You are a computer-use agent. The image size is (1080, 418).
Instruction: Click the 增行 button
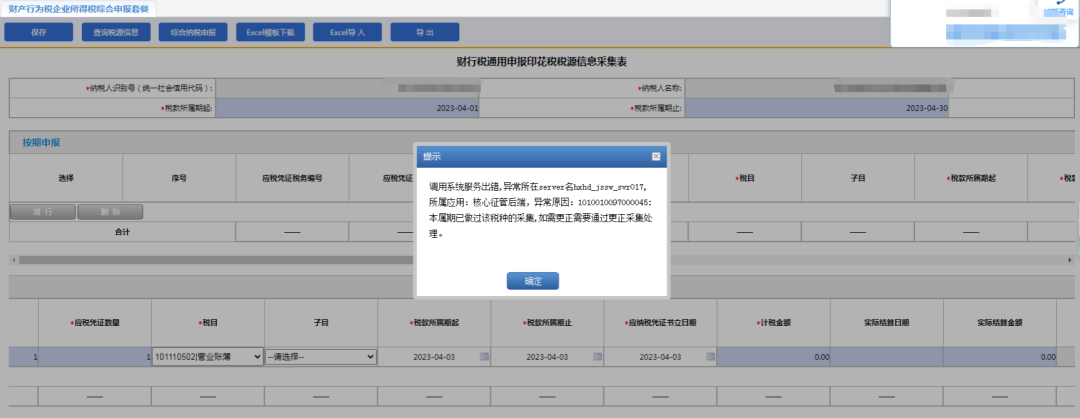pyautogui.click(x=42, y=212)
